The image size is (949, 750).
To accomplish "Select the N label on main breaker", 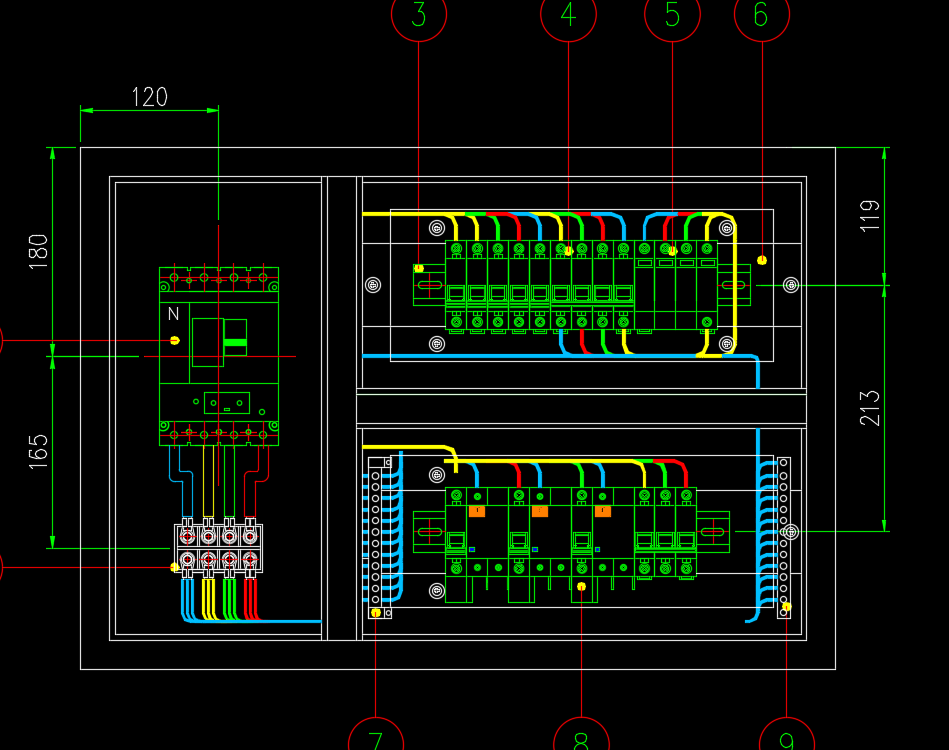I will click(173, 314).
